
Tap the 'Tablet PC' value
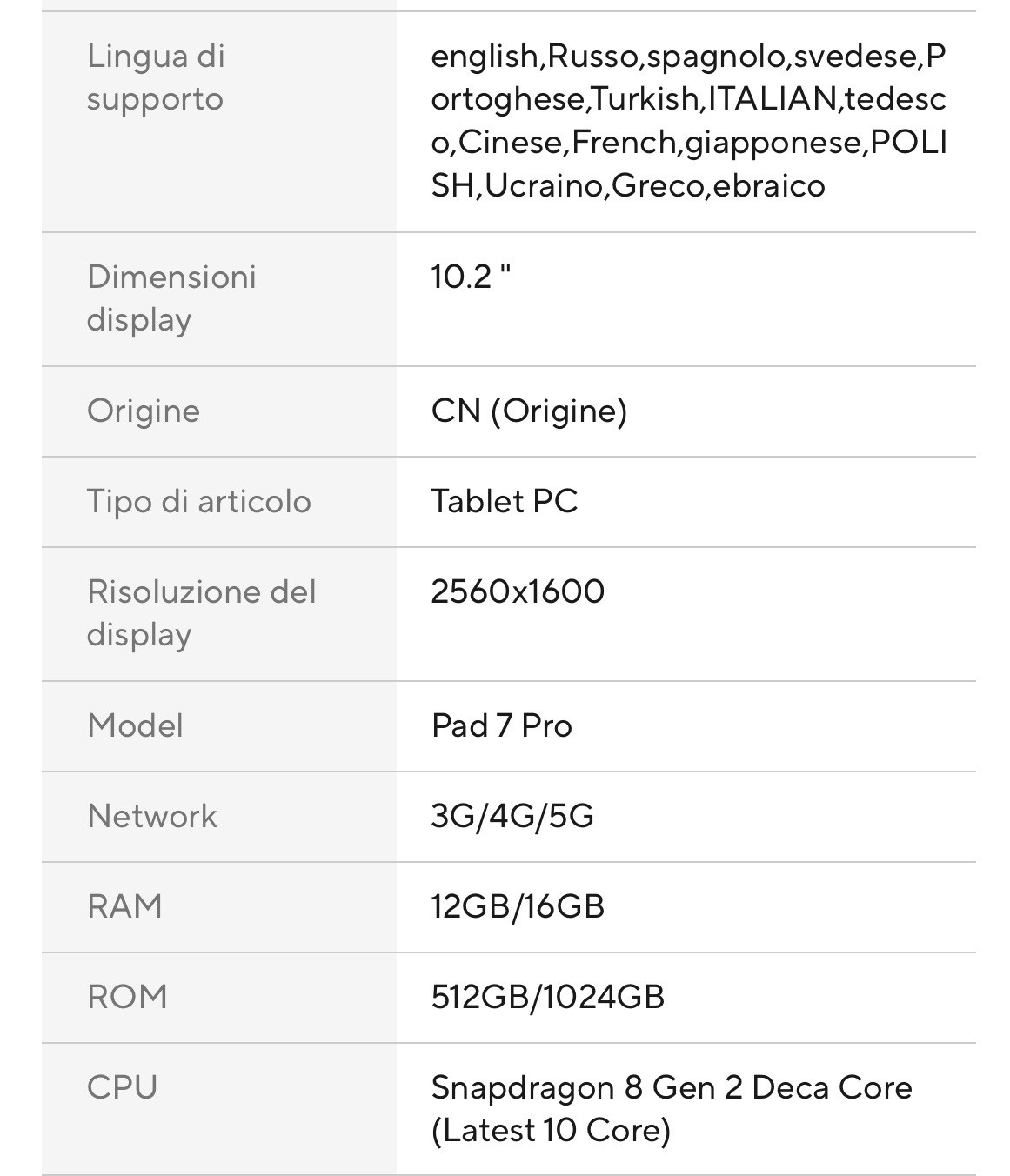tap(505, 501)
